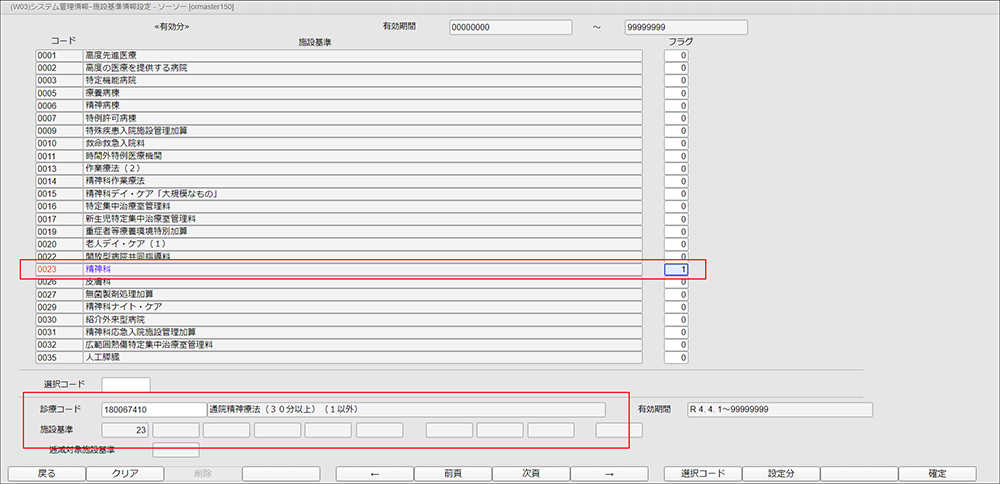This screenshot has width=1000, height=484.
Task: Click the flag field for 0001 高度先進医療
Action: coord(676,55)
